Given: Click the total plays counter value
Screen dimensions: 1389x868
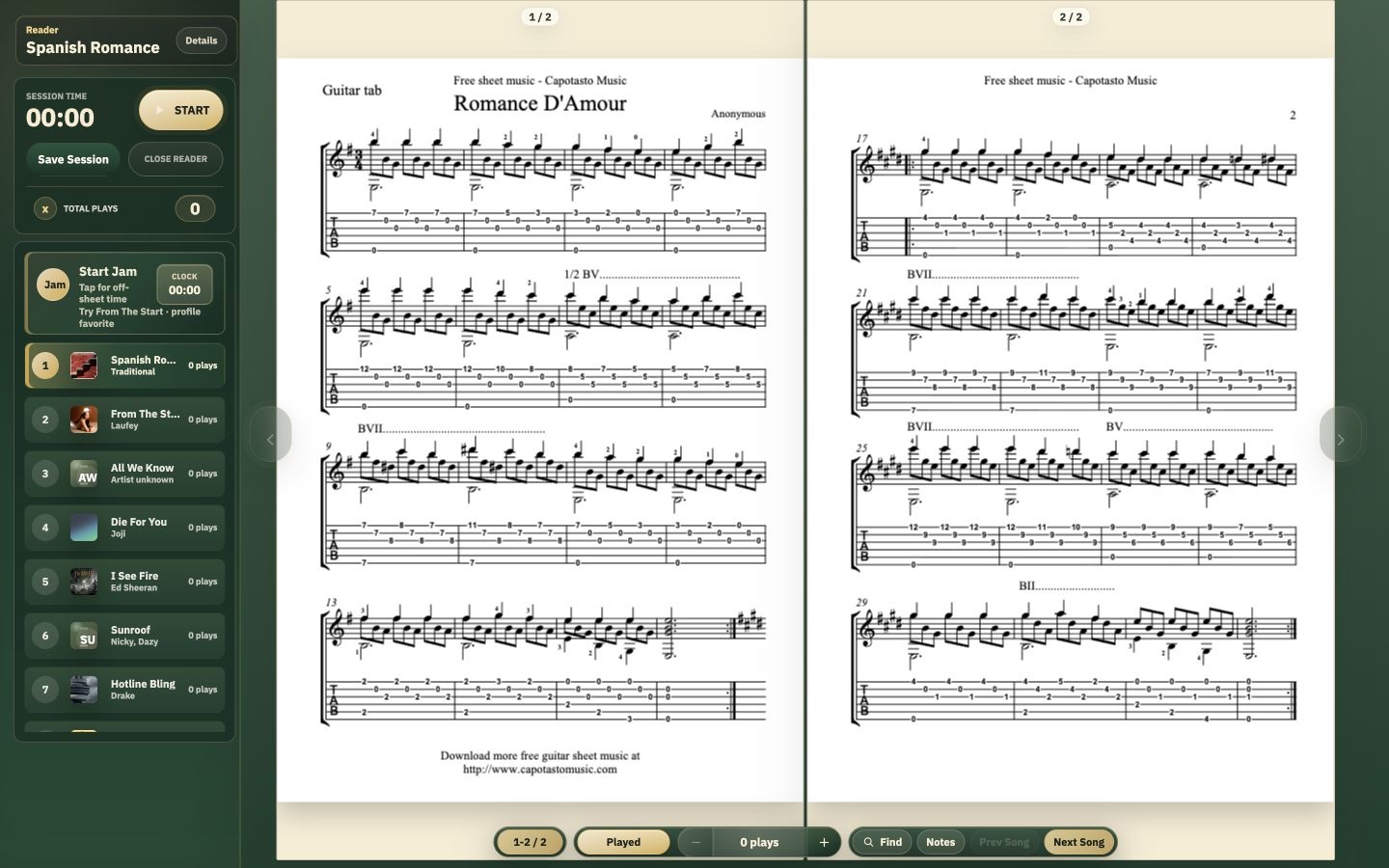Looking at the screenshot, I should [195, 208].
